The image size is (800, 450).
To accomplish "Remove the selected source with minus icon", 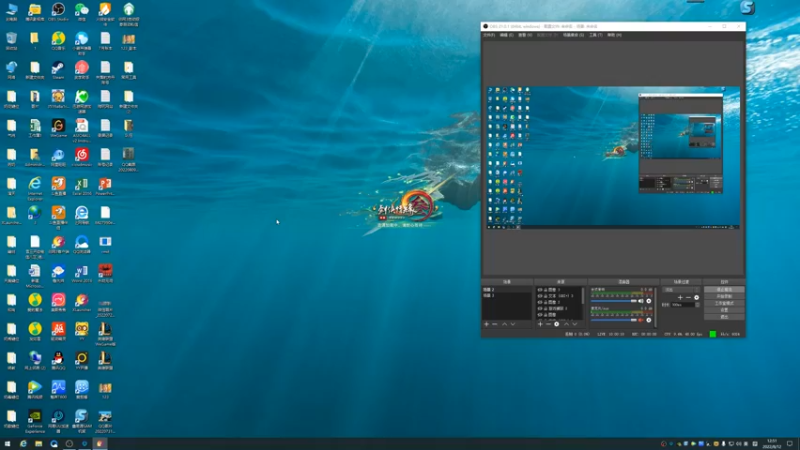I will click(x=548, y=324).
